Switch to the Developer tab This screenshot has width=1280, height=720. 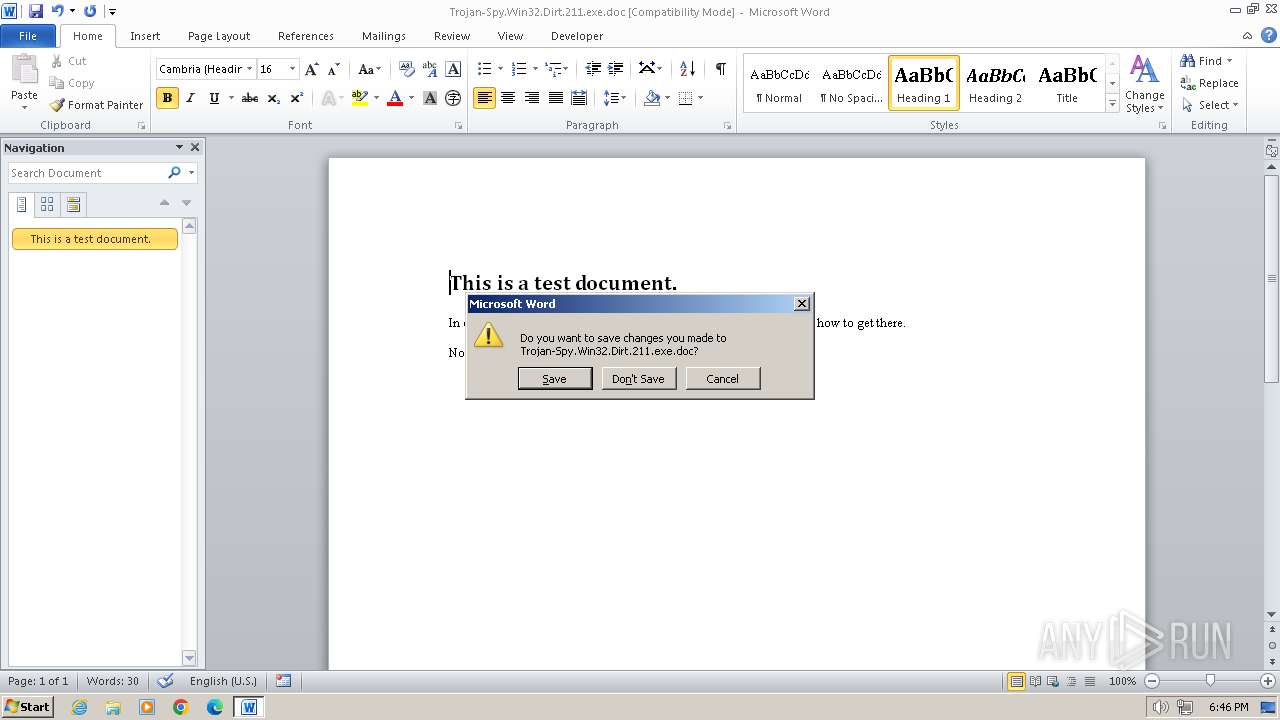click(x=577, y=36)
